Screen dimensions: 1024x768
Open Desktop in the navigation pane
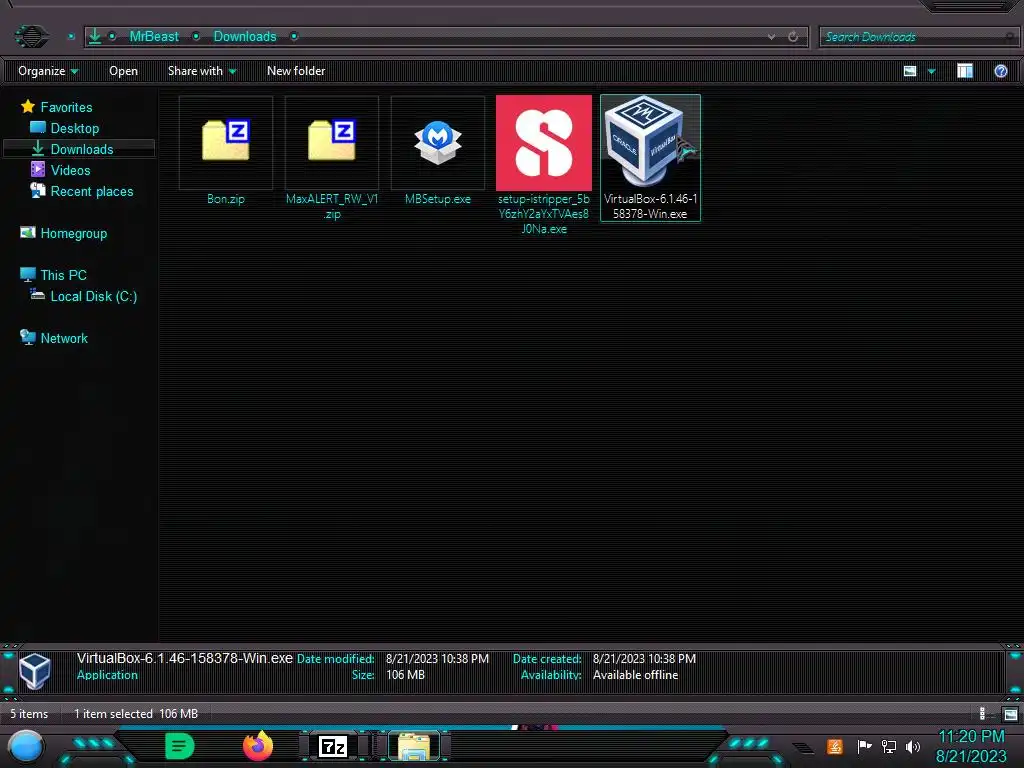75,128
